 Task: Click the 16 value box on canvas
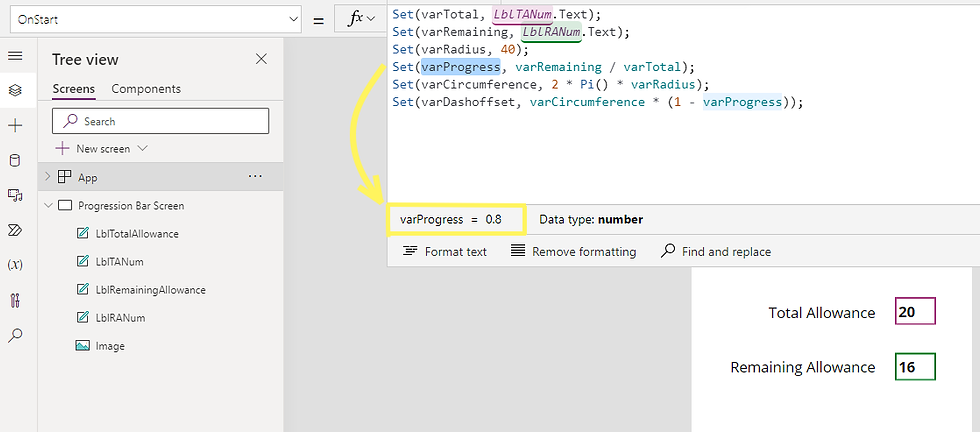[915, 366]
